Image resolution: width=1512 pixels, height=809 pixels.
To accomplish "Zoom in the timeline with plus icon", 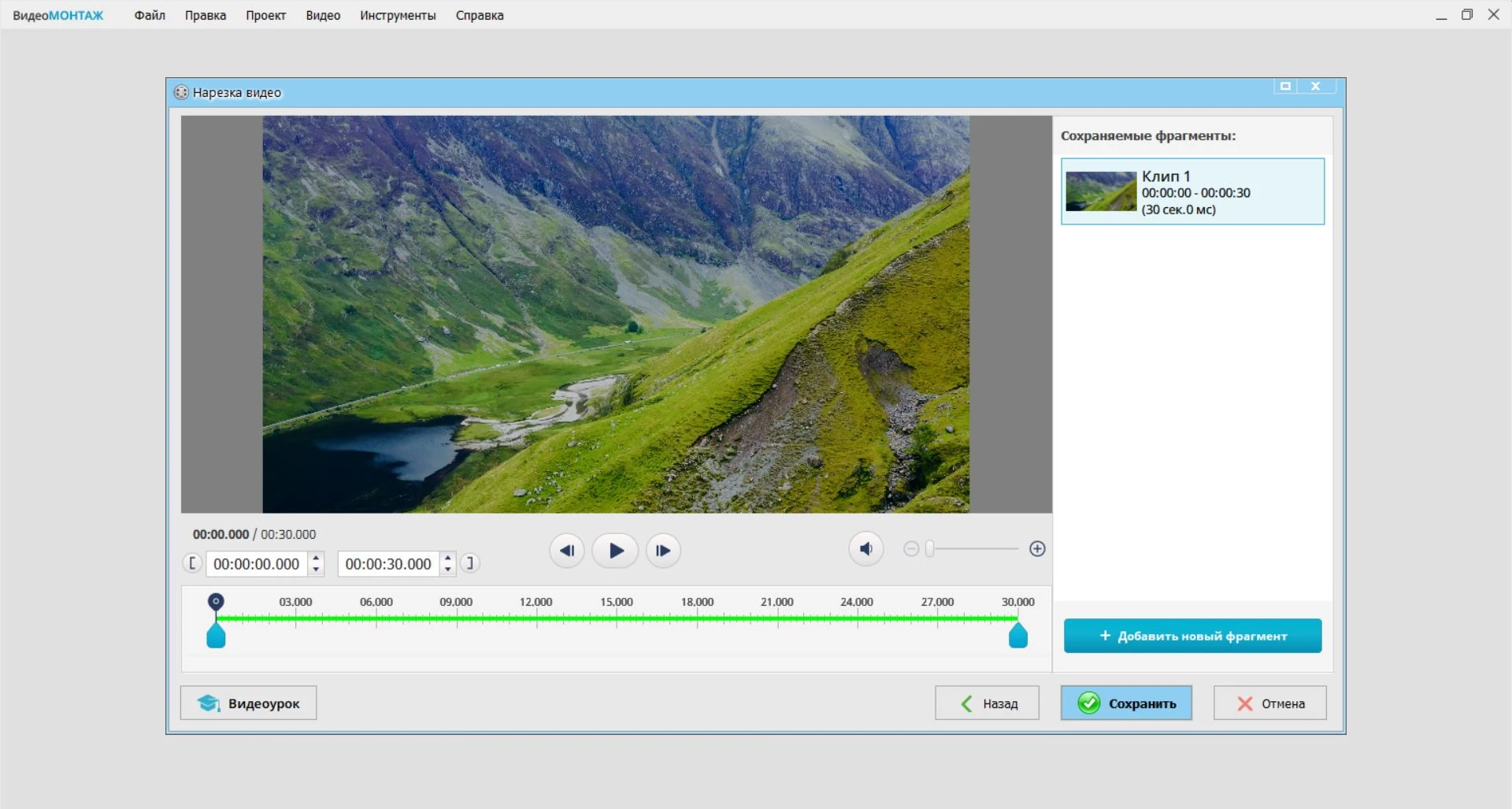I will [1037, 549].
